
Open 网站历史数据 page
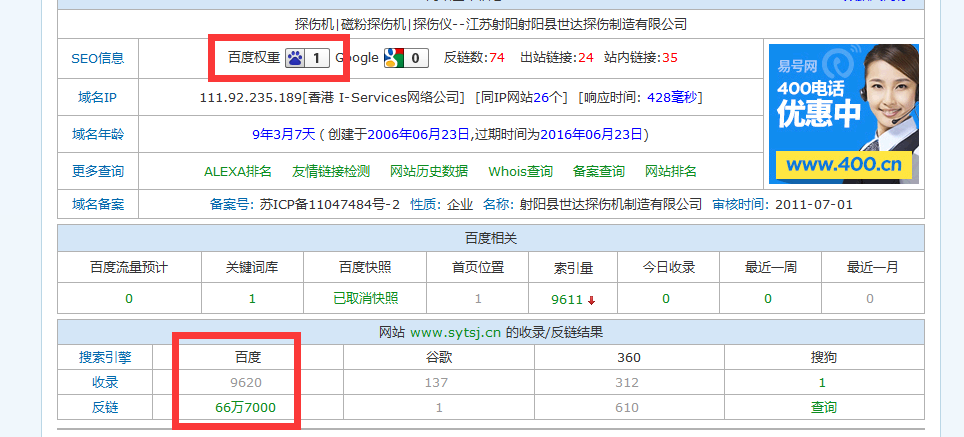(x=428, y=171)
